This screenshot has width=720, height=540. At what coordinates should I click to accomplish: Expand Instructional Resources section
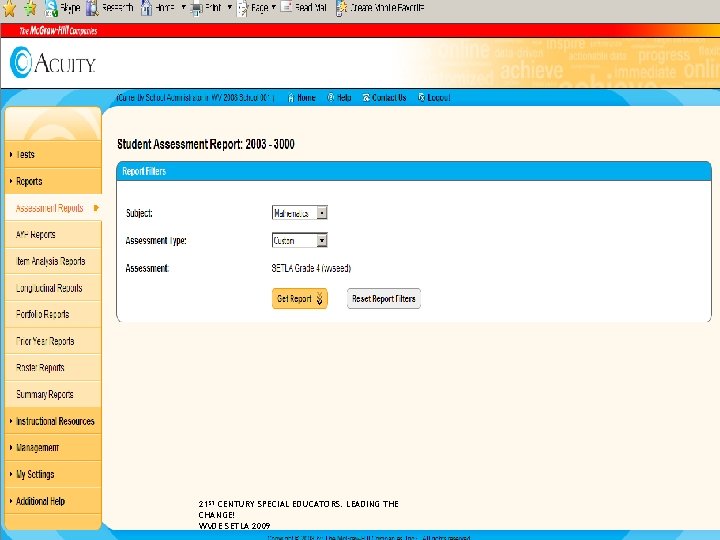point(53,421)
